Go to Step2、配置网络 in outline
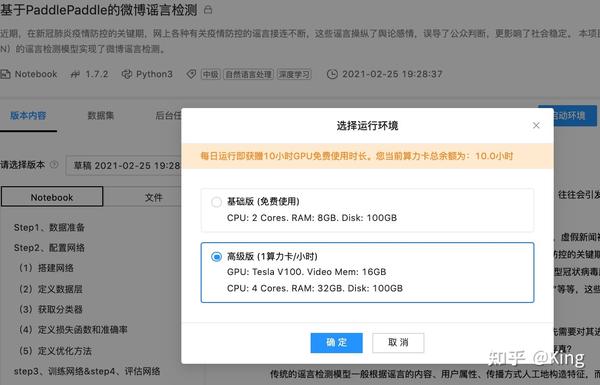 (x=49, y=248)
